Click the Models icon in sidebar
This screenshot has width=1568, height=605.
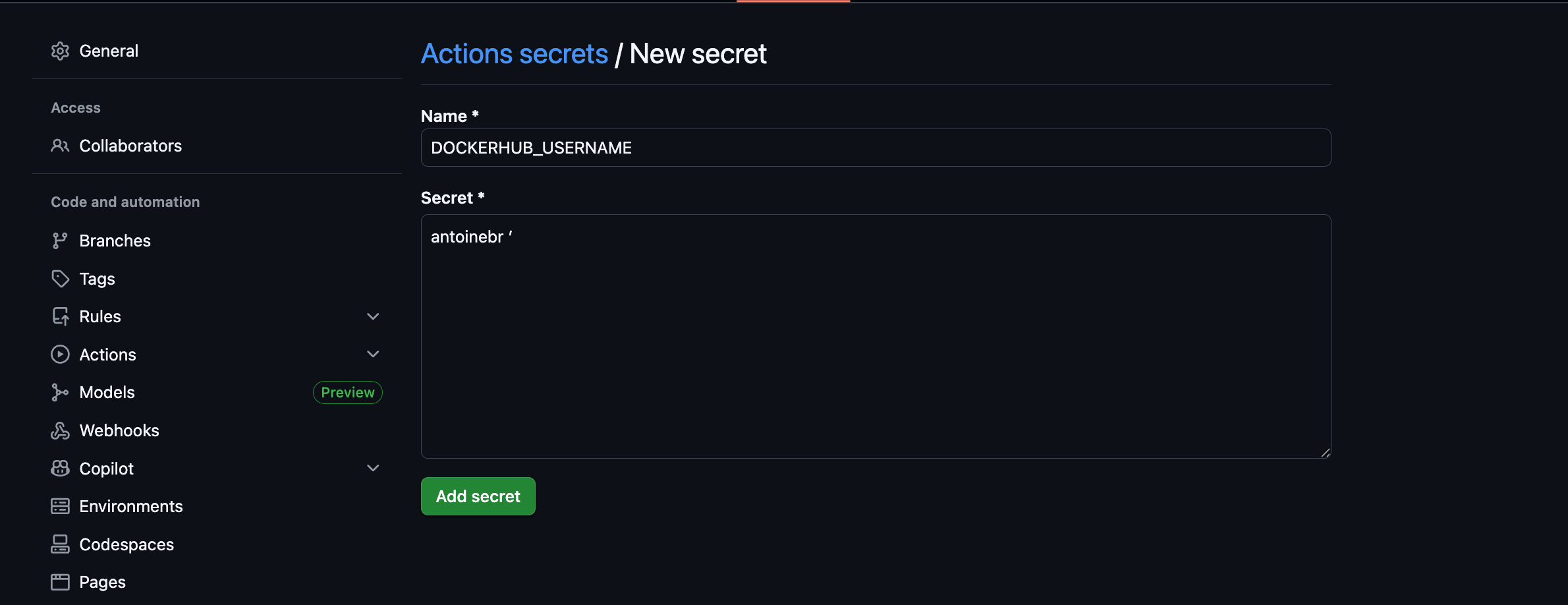60,393
